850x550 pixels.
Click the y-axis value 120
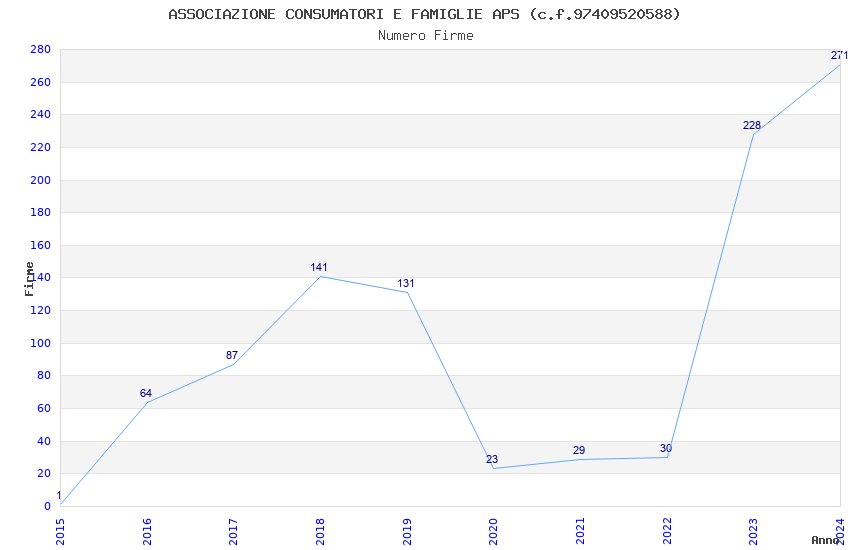coord(41,310)
